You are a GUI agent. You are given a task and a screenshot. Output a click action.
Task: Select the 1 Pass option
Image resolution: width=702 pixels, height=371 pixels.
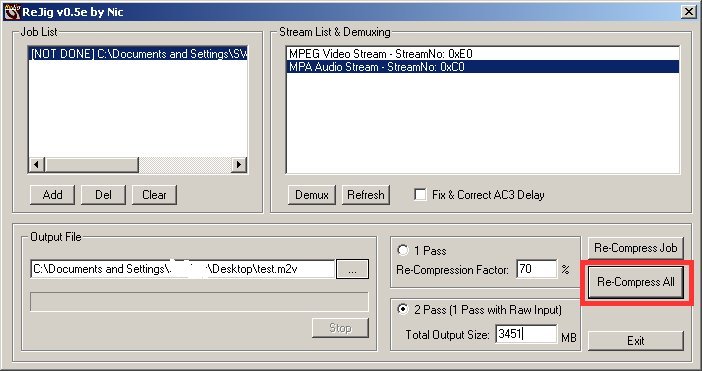403,250
